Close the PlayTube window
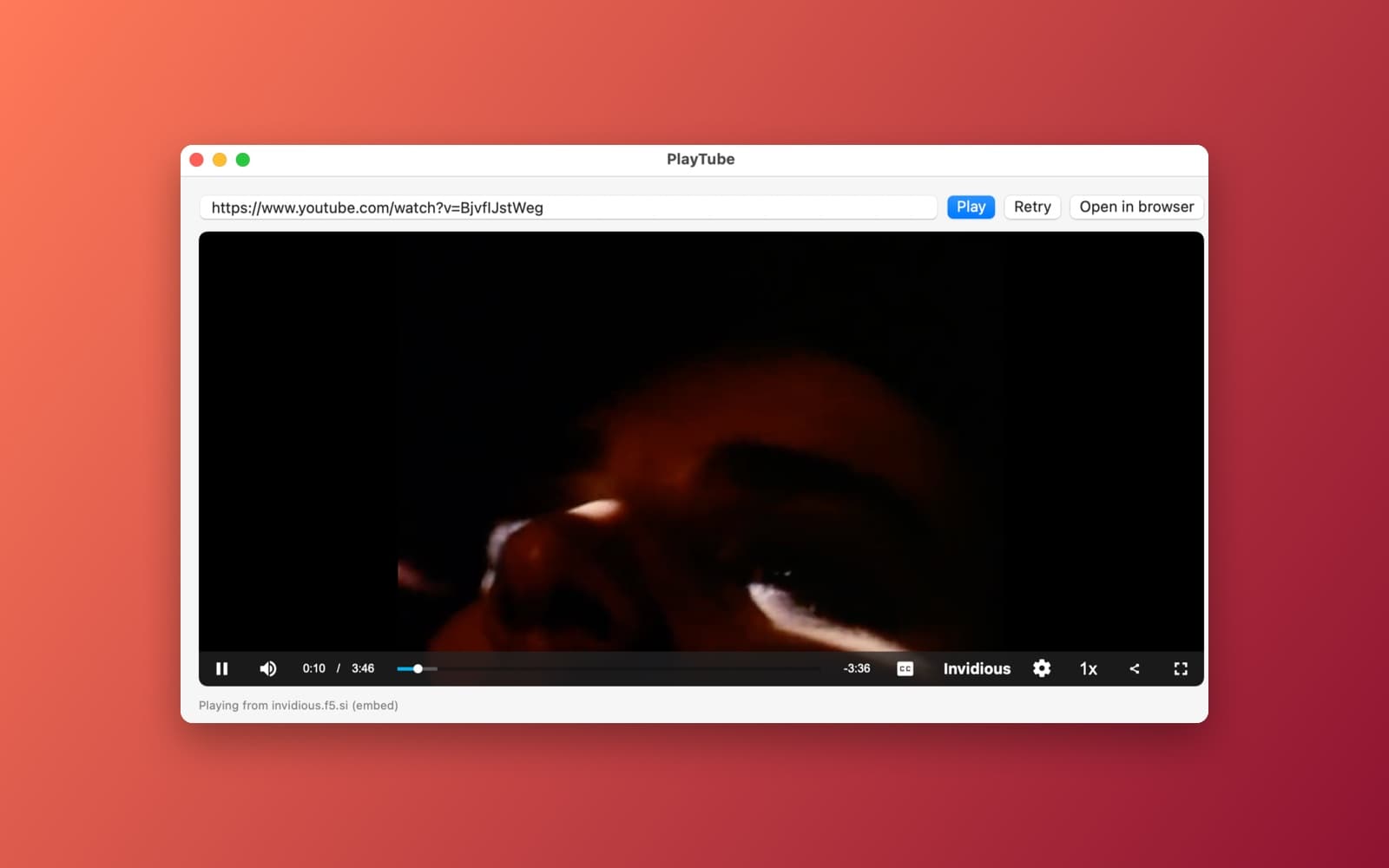This screenshot has width=1389, height=868. click(196, 160)
